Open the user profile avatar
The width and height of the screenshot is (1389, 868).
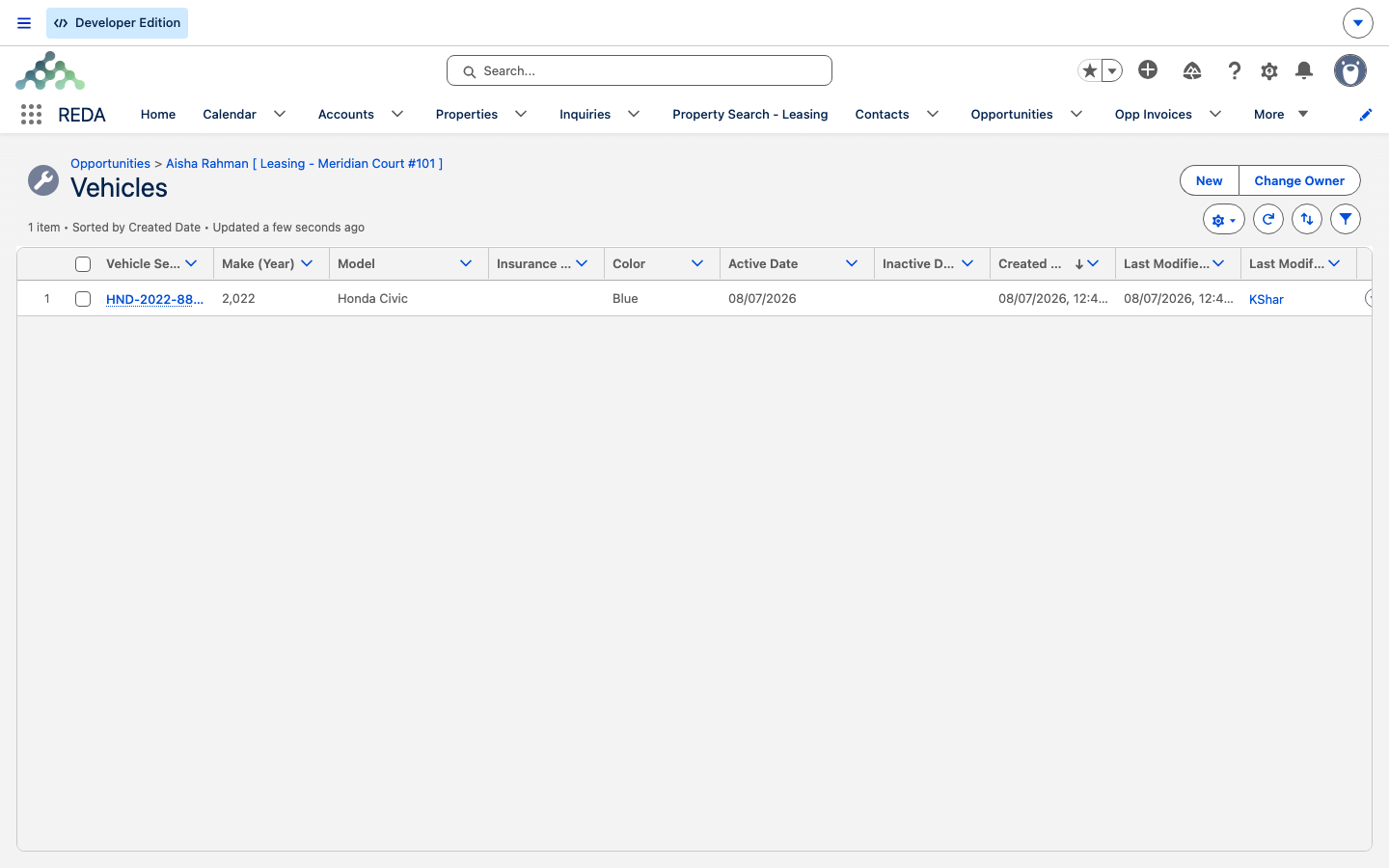(x=1350, y=70)
